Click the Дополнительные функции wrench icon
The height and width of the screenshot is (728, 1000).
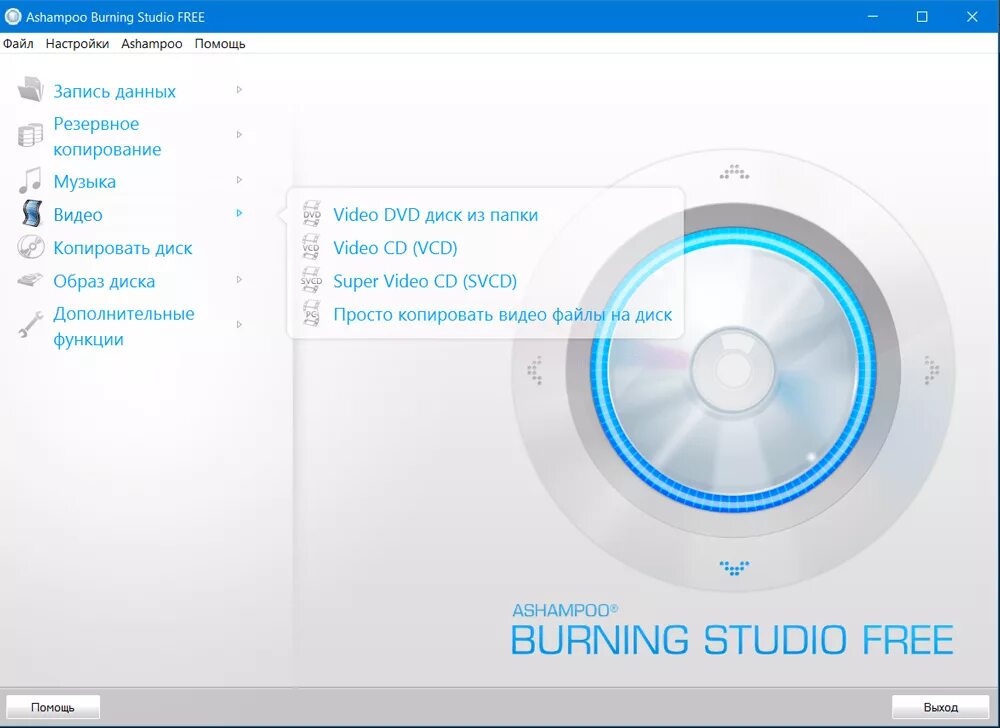click(x=30, y=324)
